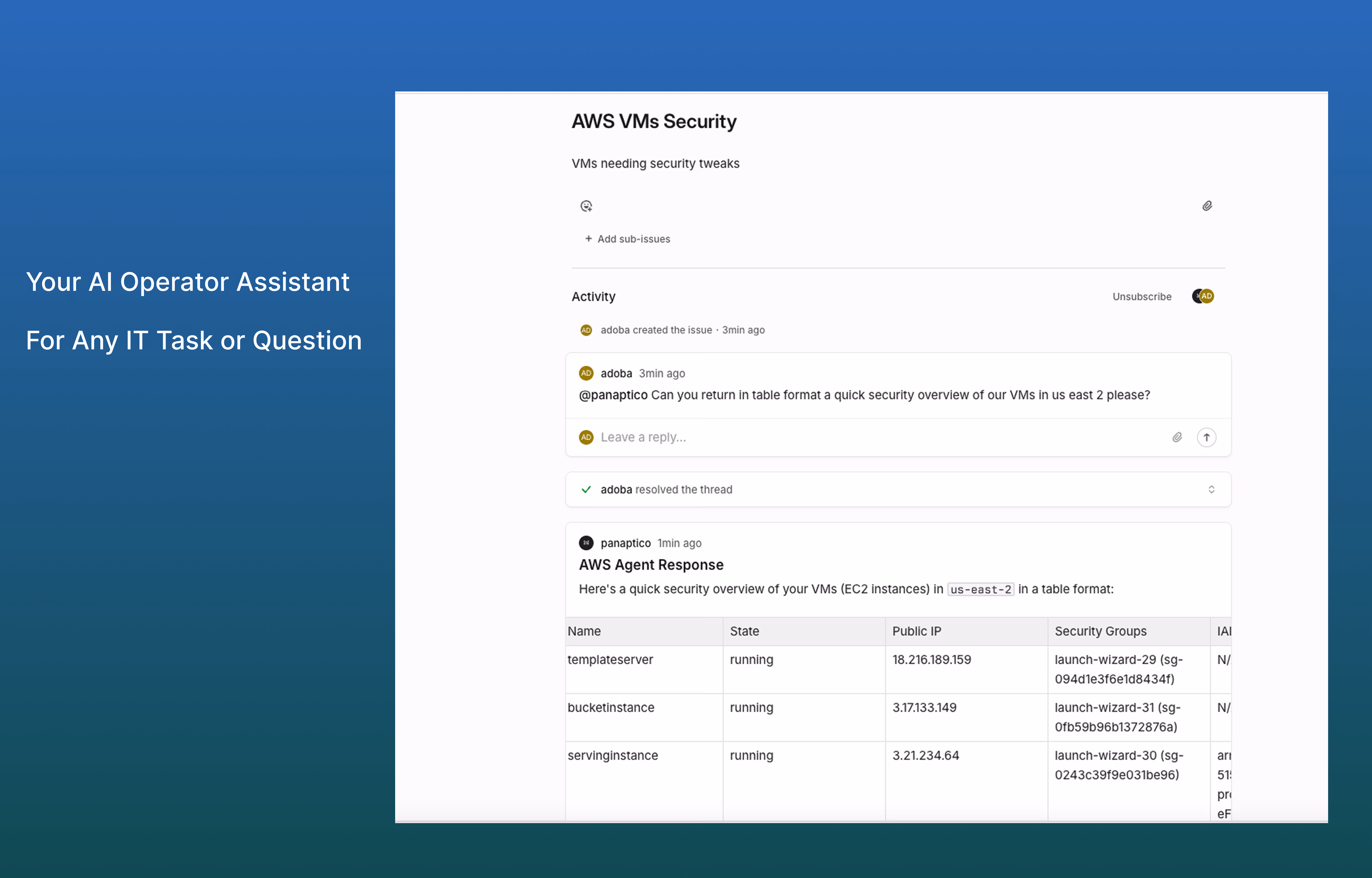Click the Unsubscribe link

pos(1142,297)
